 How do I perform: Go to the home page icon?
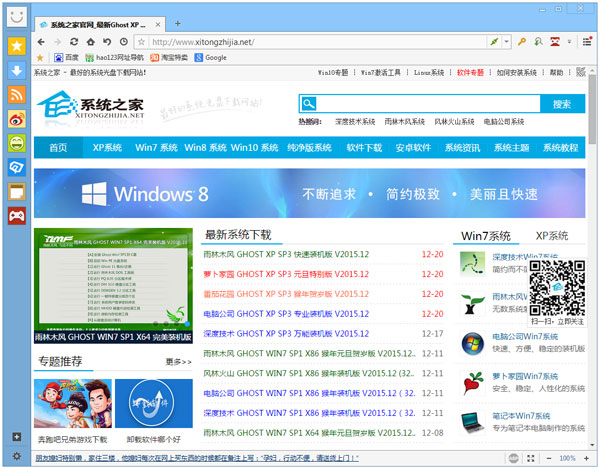click(90, 42)
